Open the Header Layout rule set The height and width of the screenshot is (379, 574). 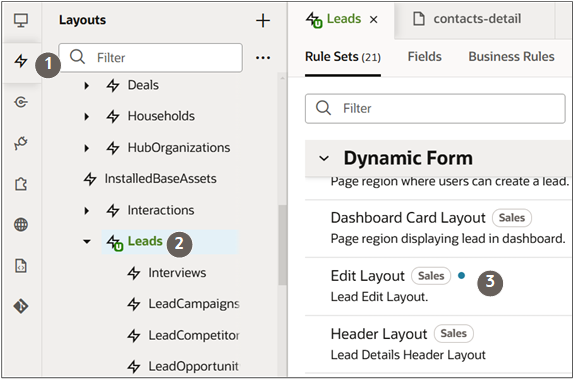tap(379, 334)
